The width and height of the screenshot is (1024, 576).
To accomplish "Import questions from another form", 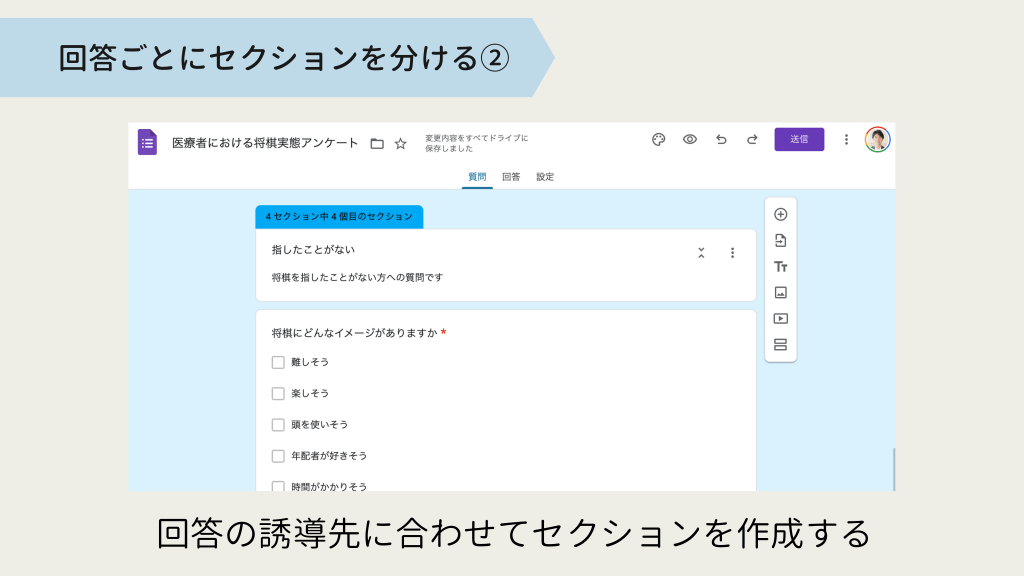I will 781,240.
